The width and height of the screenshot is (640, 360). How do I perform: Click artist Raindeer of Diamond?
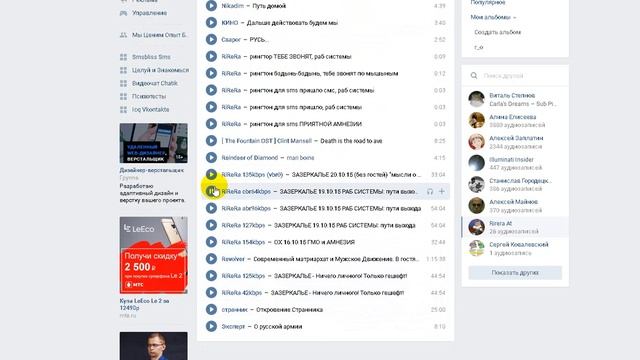click(250, 158)
